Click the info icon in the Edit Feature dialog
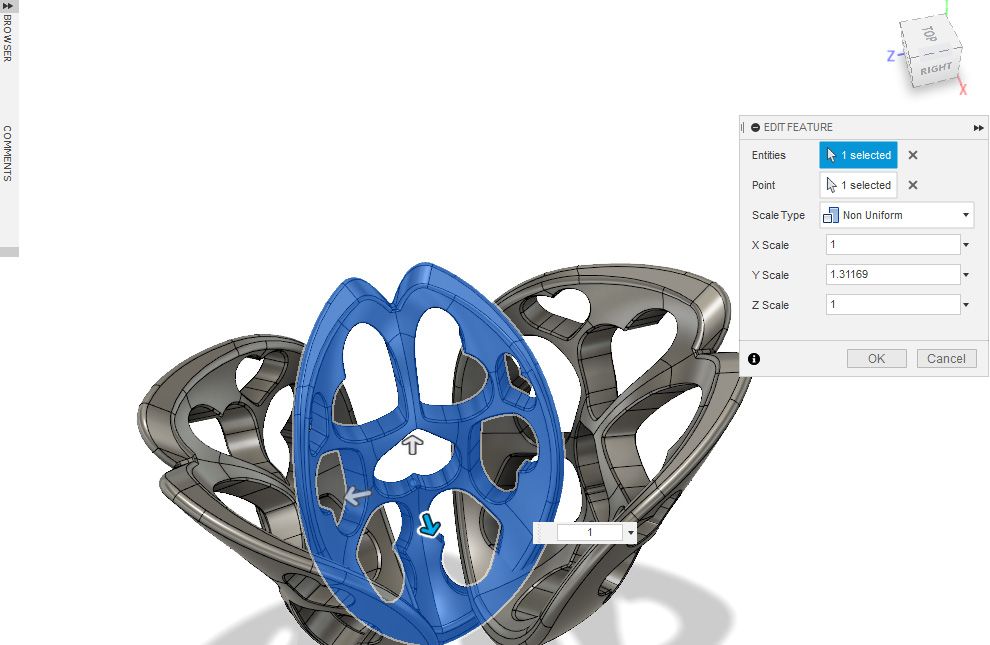990x645 pixels. point(755,358)
